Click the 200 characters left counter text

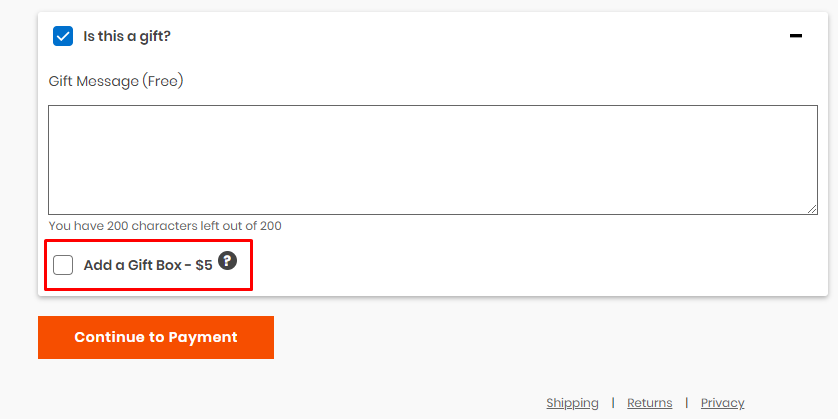tap(165, 226)
